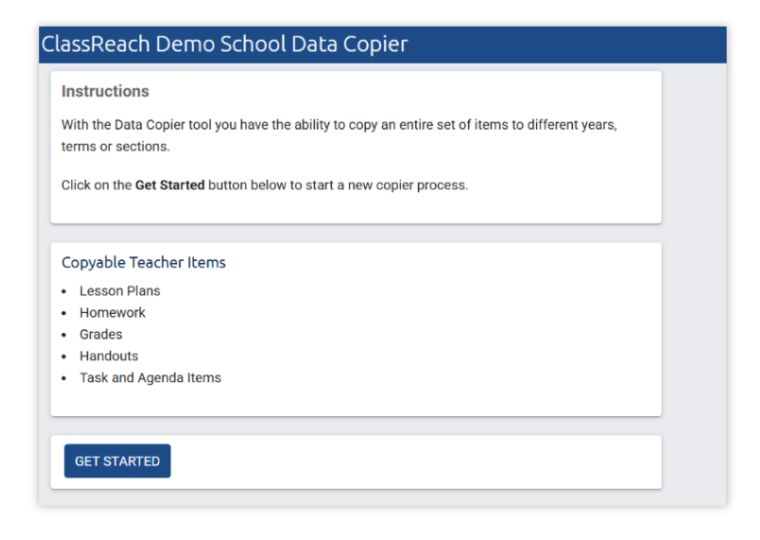Choose the Handouts list item
760x540 pixels.
tap(109, 356)
